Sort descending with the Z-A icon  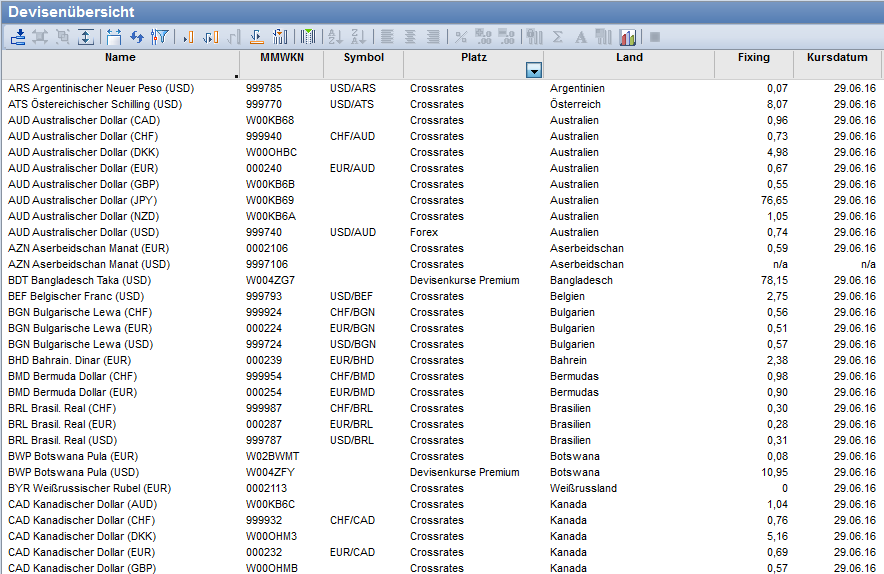pos(357,37)
